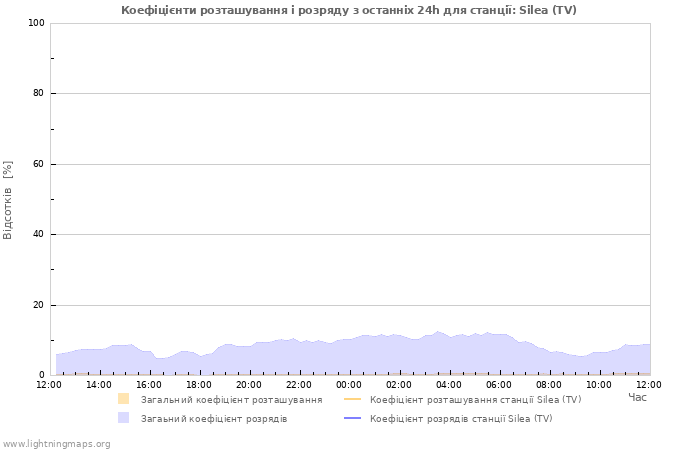The height and width of the screenshot is (450, 700).
Task: Click the 04:00 tick on the time axis
Action: [x=449, y=384]
